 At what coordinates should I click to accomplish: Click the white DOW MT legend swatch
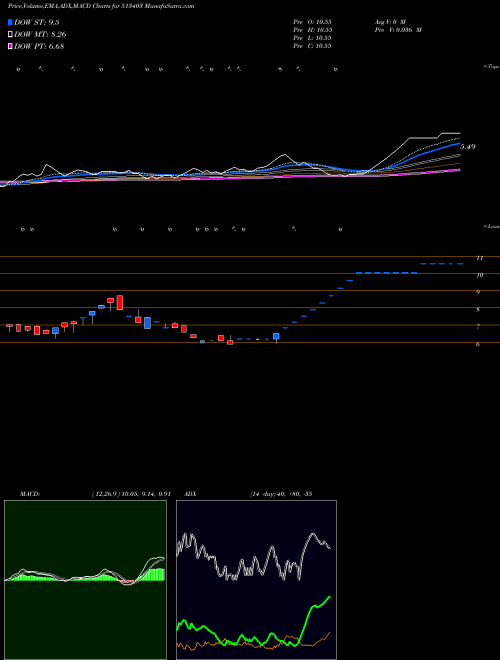pyautogui.click(x=10, y=35)
